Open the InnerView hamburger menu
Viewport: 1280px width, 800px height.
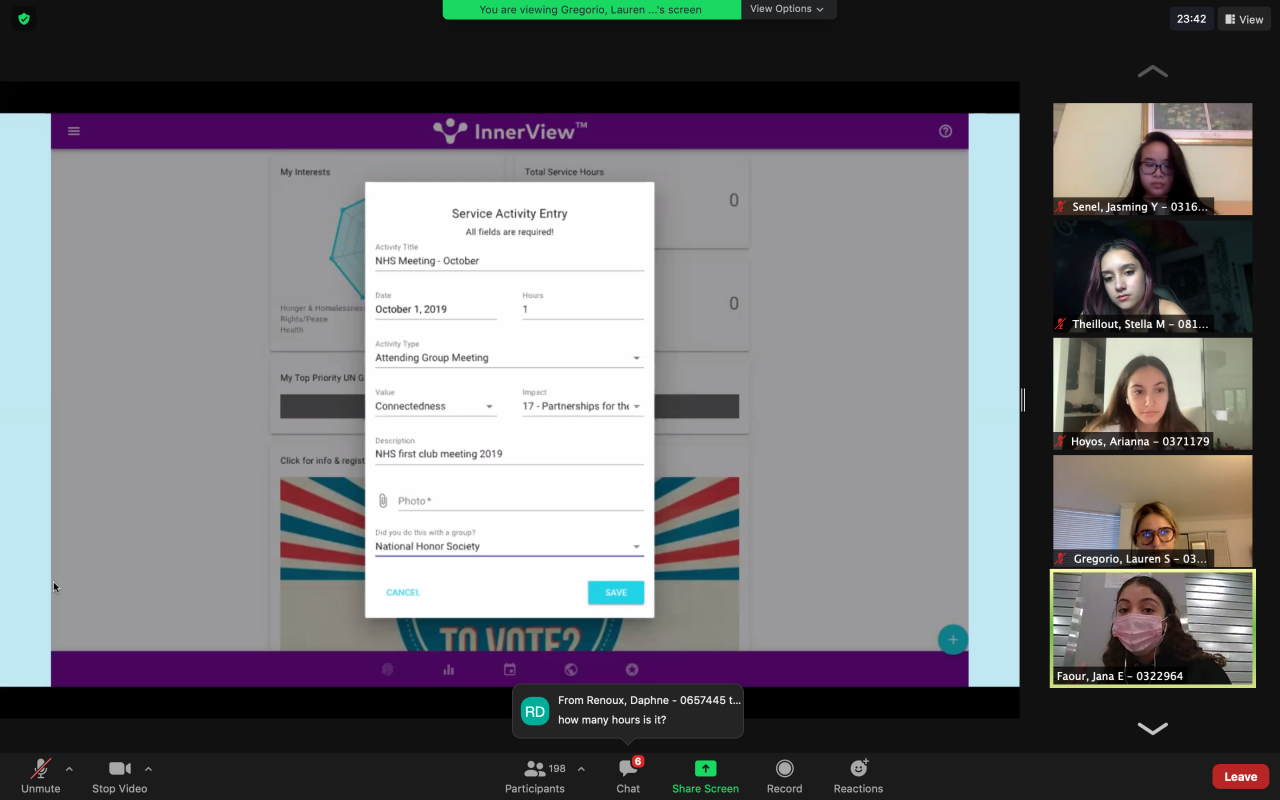pyautogui.click(x=74, y=131)
